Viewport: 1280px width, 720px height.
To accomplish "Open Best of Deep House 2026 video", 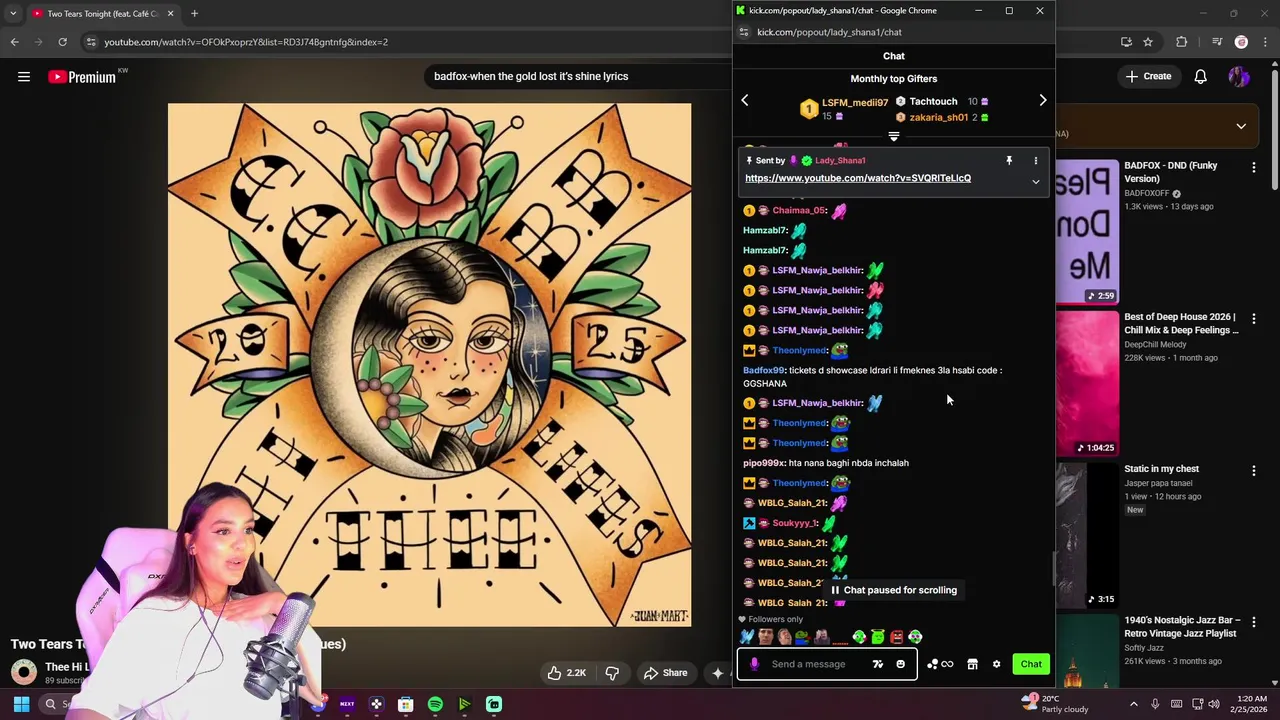I will (1181, 323).
